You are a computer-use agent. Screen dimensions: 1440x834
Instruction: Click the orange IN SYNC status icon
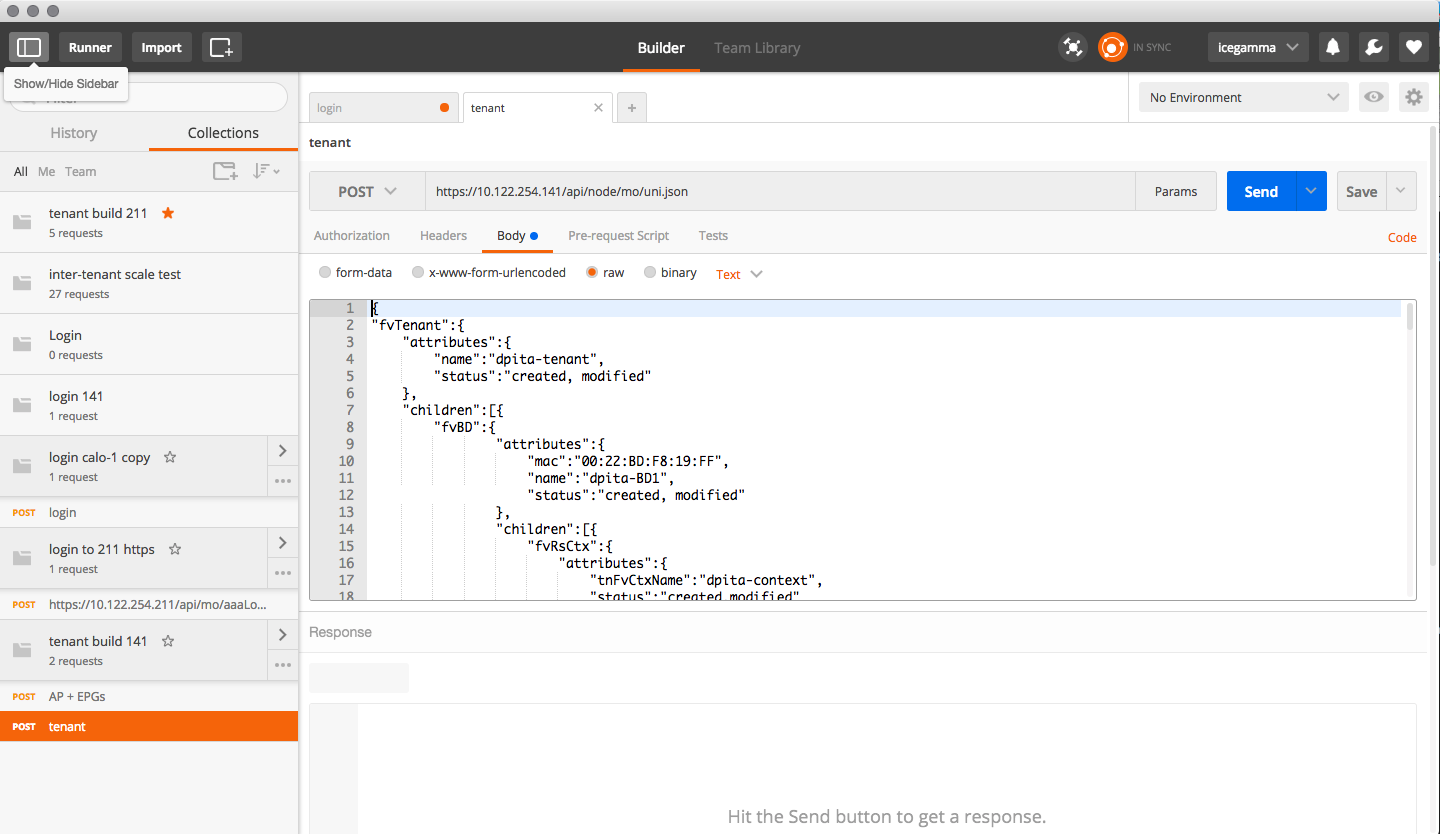[x=1112, y=47]
